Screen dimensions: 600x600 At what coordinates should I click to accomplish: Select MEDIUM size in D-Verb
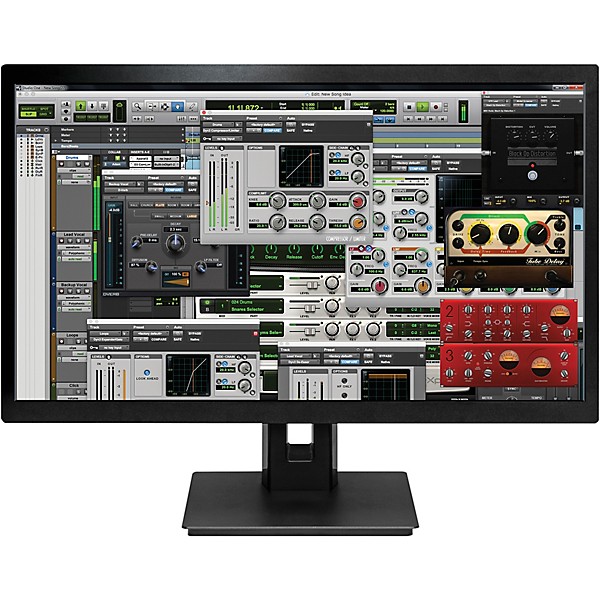[x=174, y=217]
